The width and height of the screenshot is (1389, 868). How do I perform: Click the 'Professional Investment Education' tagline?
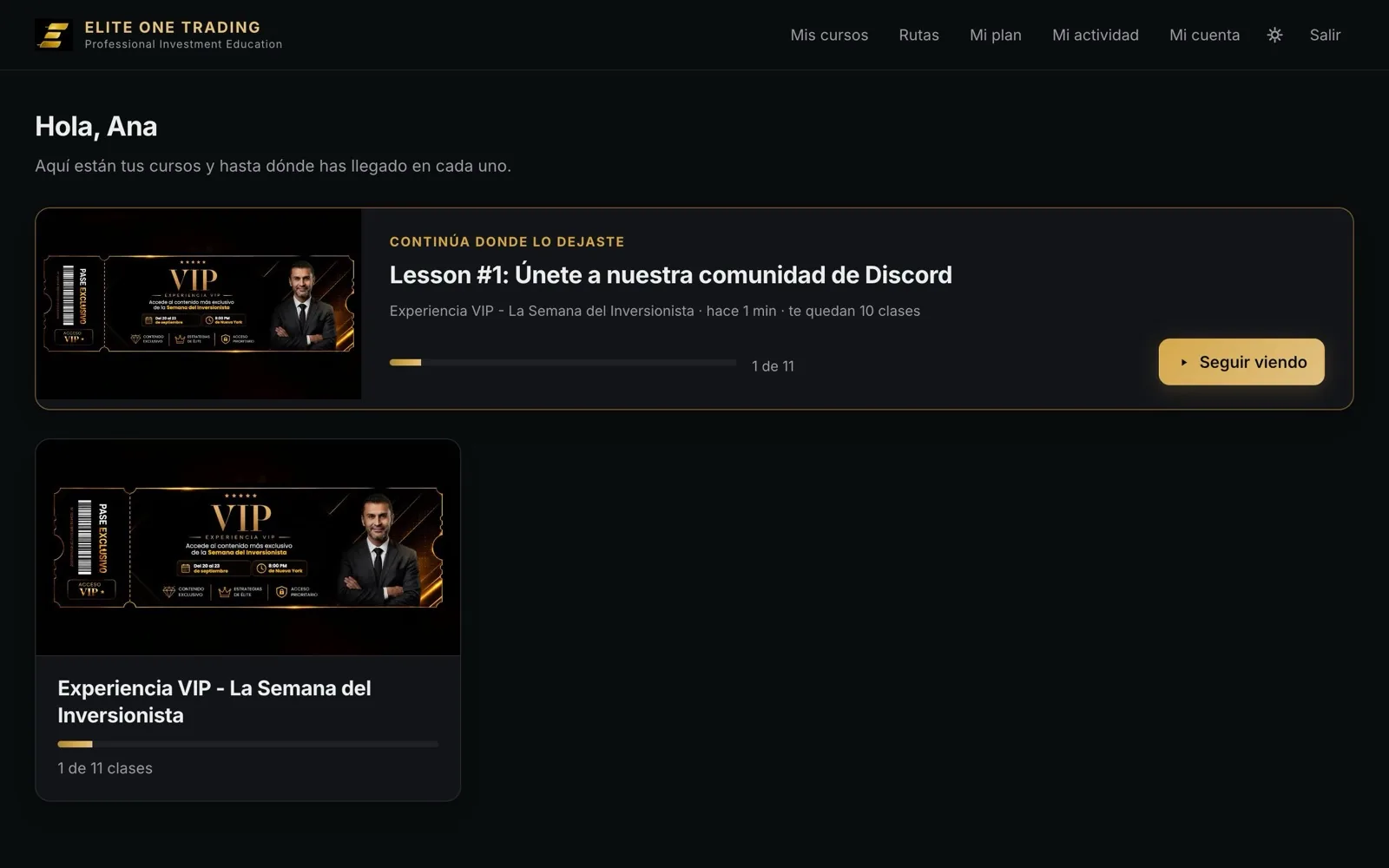click(x=183, y=44)
